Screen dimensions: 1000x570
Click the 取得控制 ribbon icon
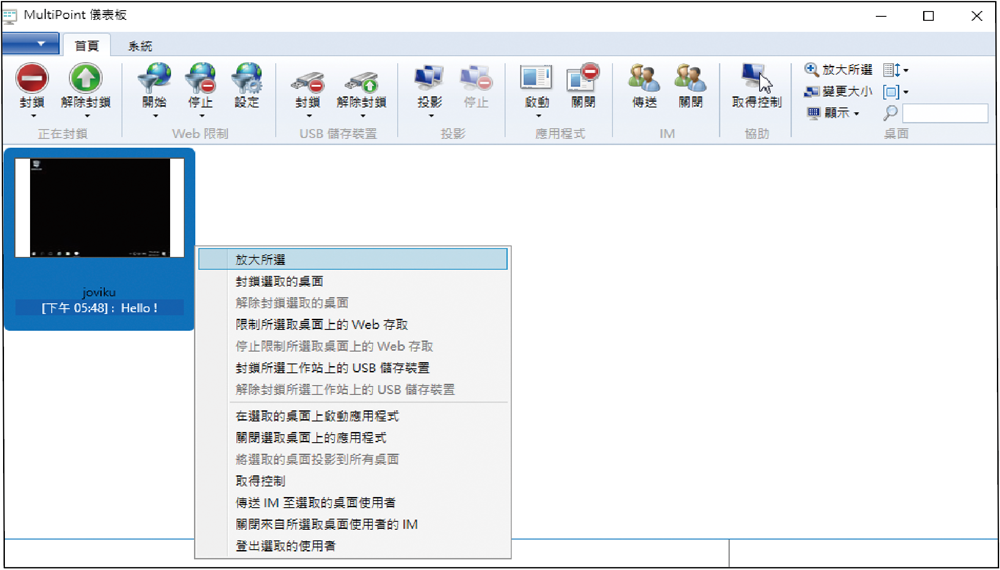click(756, 78)
